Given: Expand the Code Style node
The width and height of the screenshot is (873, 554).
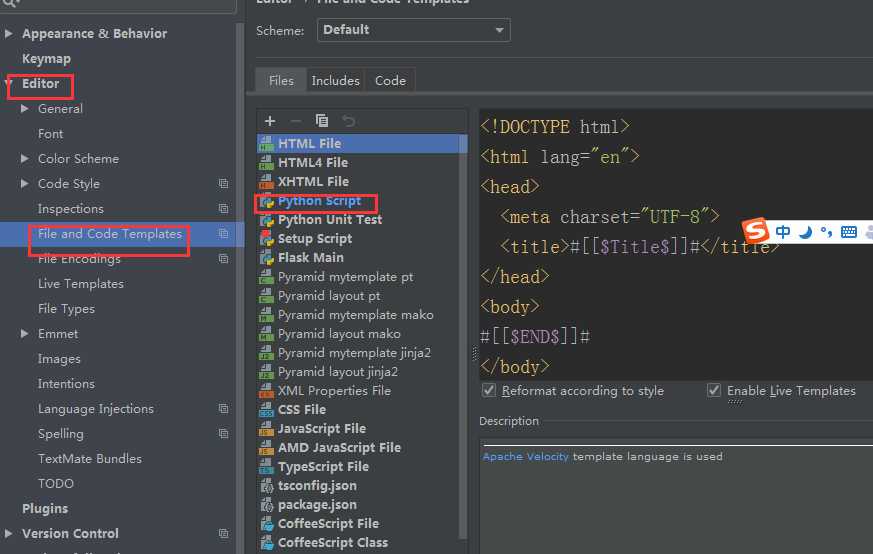Looking at the screenshot, I should pyautogui.click(x=24, y=183).
